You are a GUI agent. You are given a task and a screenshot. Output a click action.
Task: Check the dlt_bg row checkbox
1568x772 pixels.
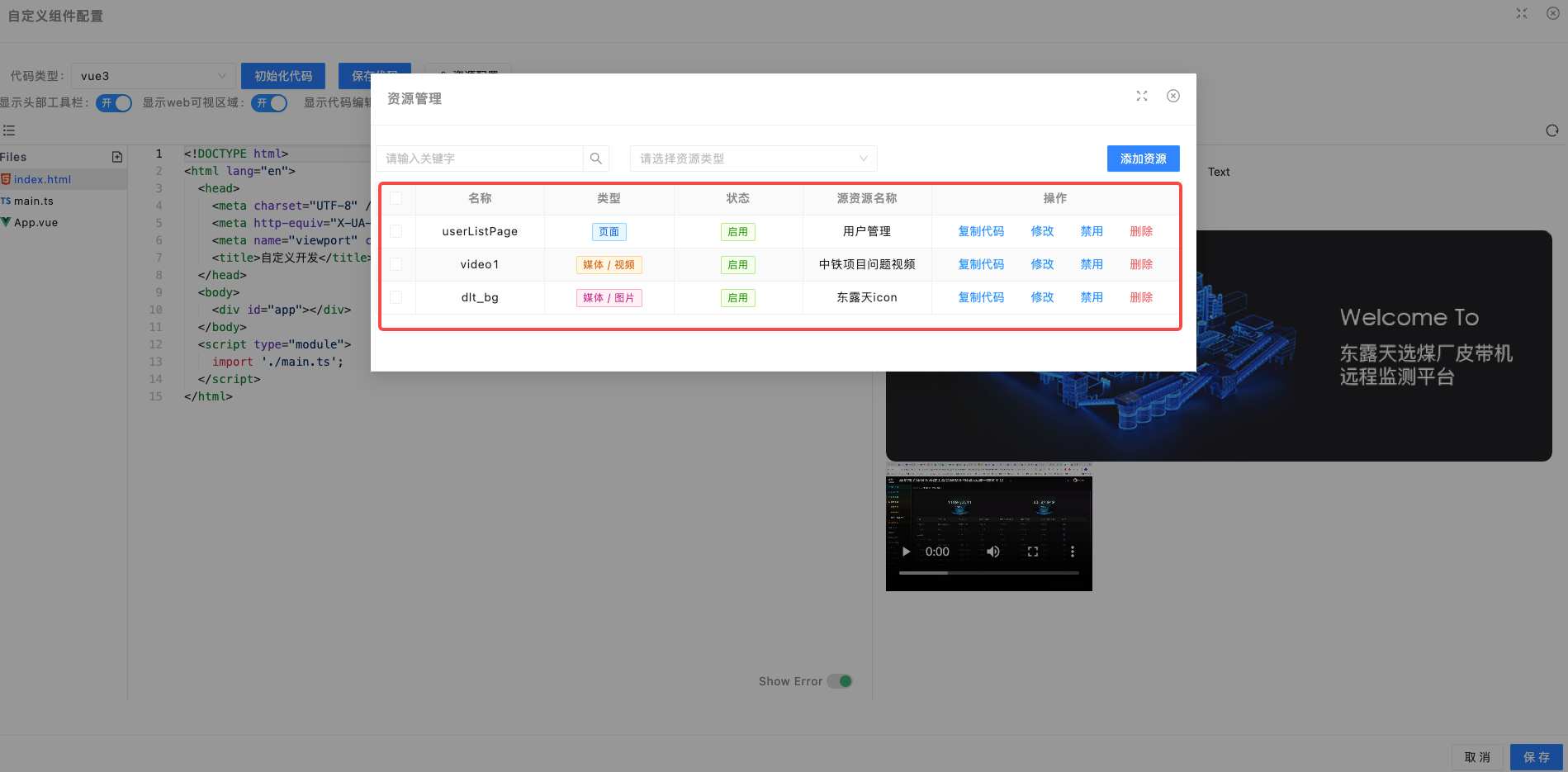[x=396, y=297]
